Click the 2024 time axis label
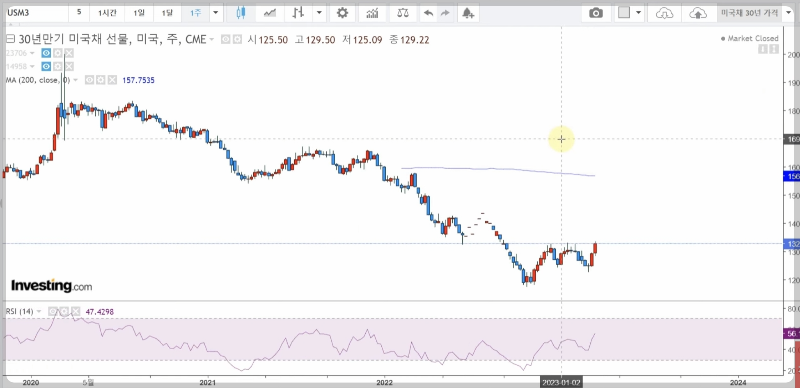Image resolution: width=800 pixels, height=388 pixels. click(x=738, y=382)
